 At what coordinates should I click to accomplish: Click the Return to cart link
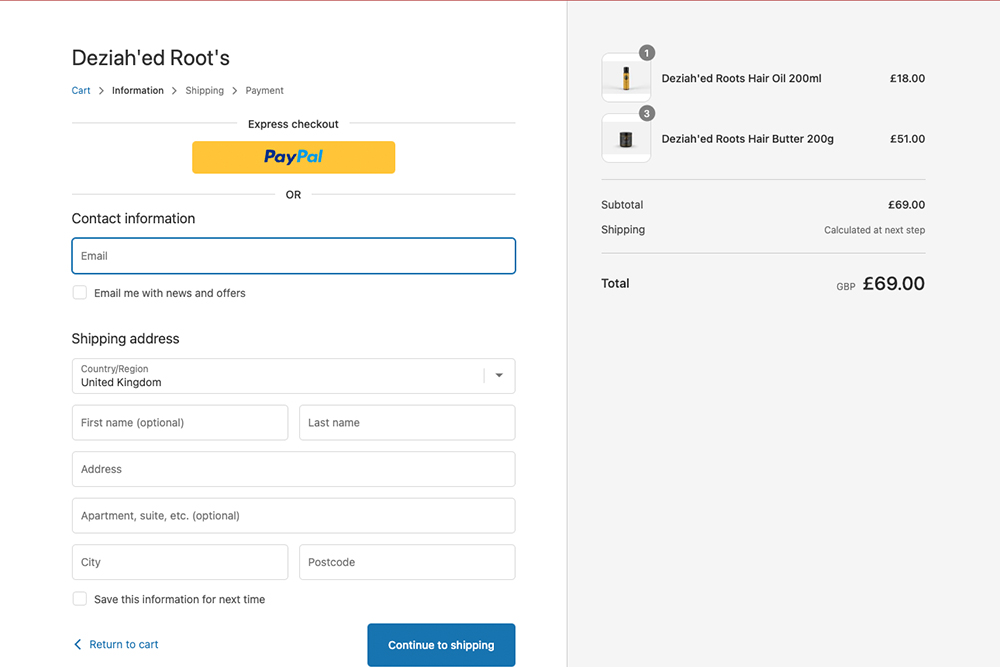coord(124,645)
